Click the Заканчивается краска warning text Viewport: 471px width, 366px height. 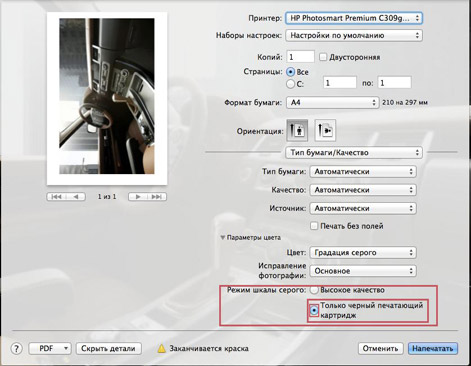(x=209, y=348)
